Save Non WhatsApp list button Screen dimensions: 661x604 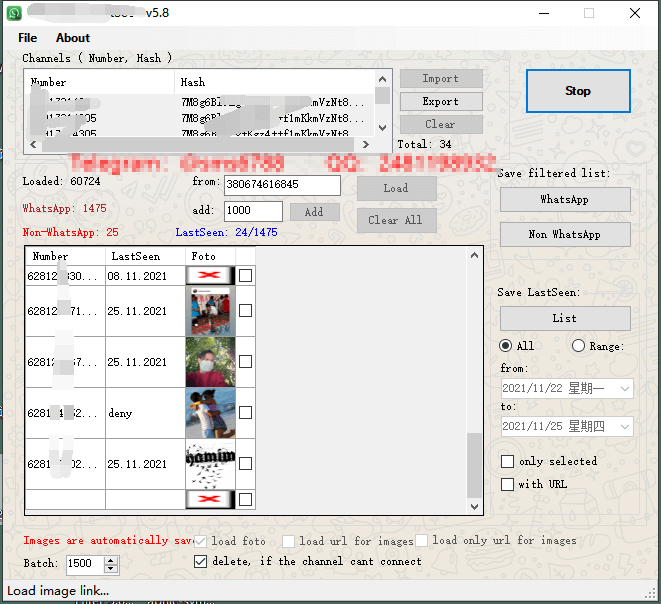coord(565,234)
